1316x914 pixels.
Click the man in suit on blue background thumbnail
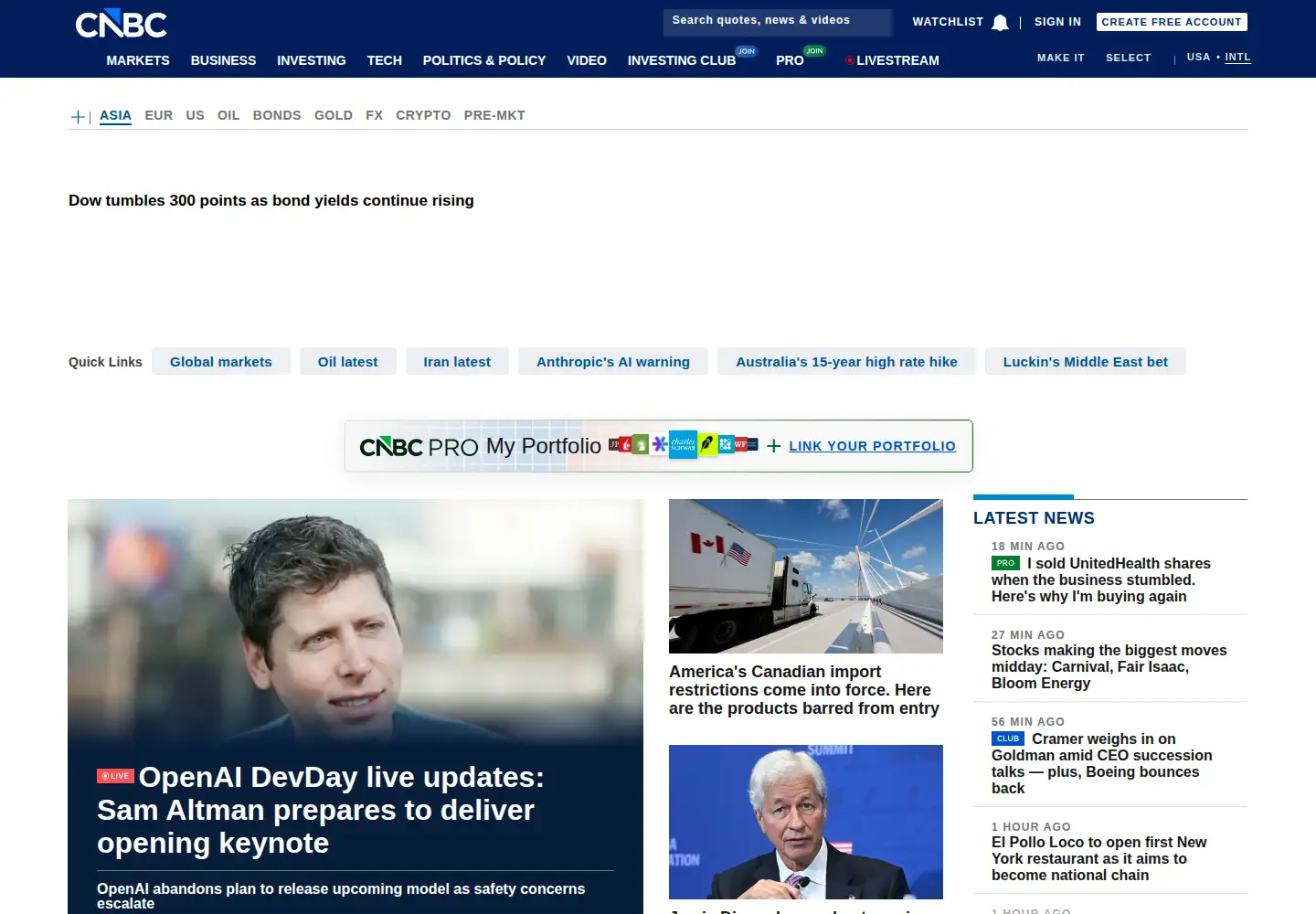(x=806, y=822)
